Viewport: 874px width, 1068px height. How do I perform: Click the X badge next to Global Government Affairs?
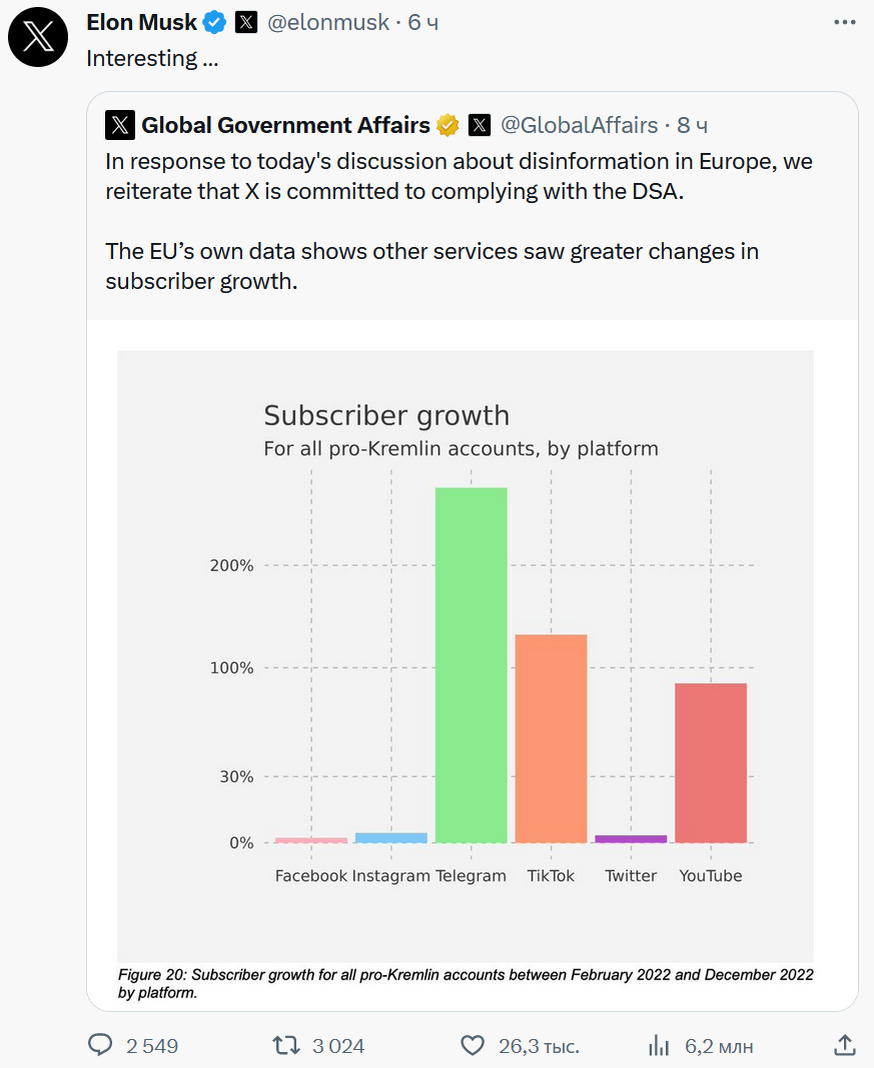(480, 125)
